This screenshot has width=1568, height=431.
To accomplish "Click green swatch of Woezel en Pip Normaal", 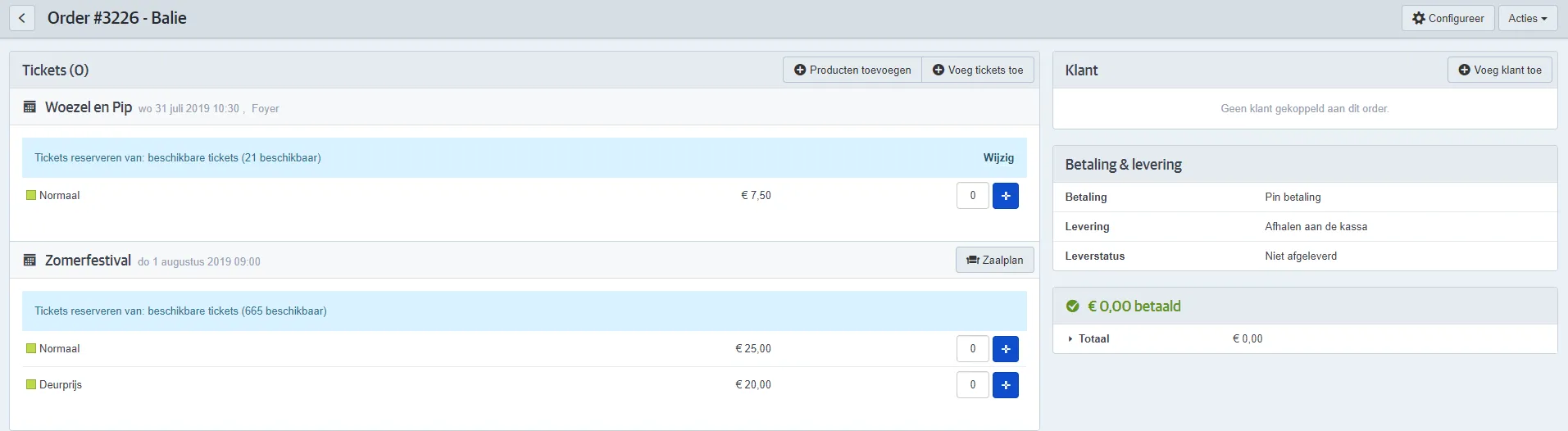I will pyautogui.click(x=31, y=195).
